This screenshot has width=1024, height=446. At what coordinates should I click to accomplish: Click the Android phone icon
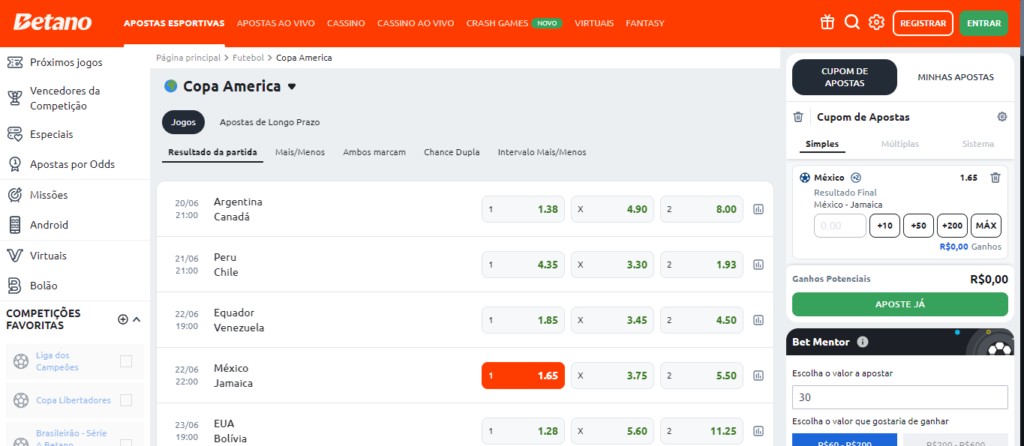tap(14, 225)
